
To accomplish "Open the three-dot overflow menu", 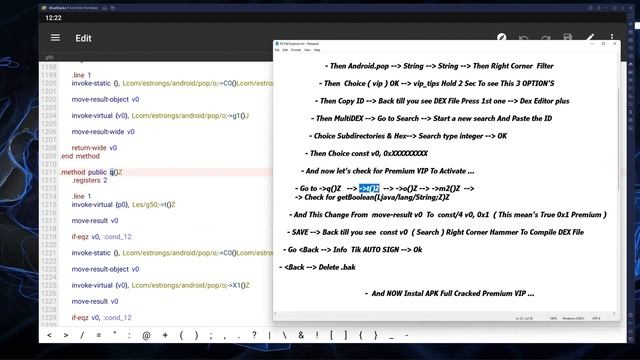I will [x=612, y=38].
